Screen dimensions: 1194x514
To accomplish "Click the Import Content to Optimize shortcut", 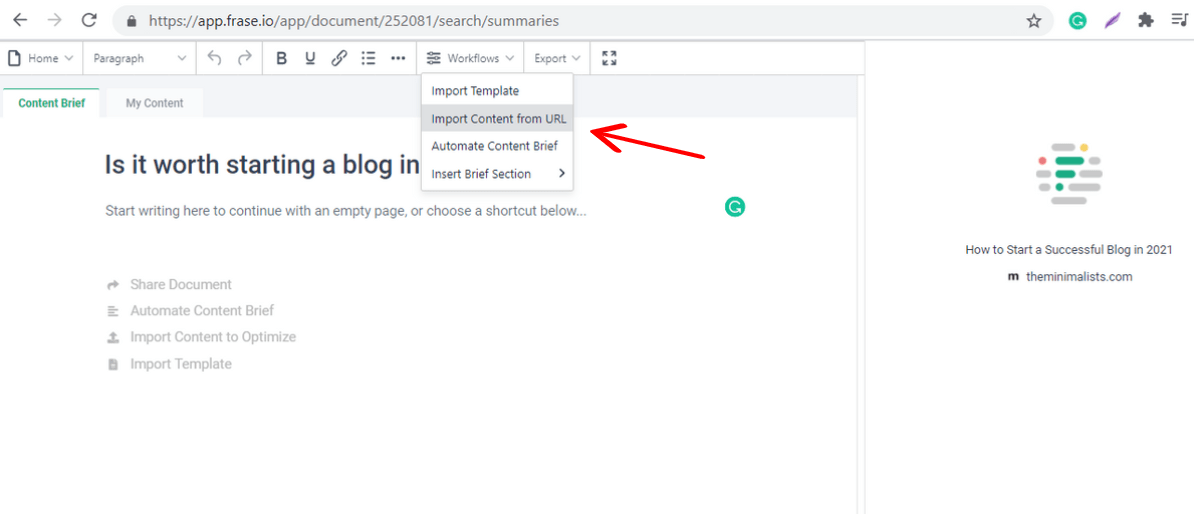I will (x=213, y=337).
